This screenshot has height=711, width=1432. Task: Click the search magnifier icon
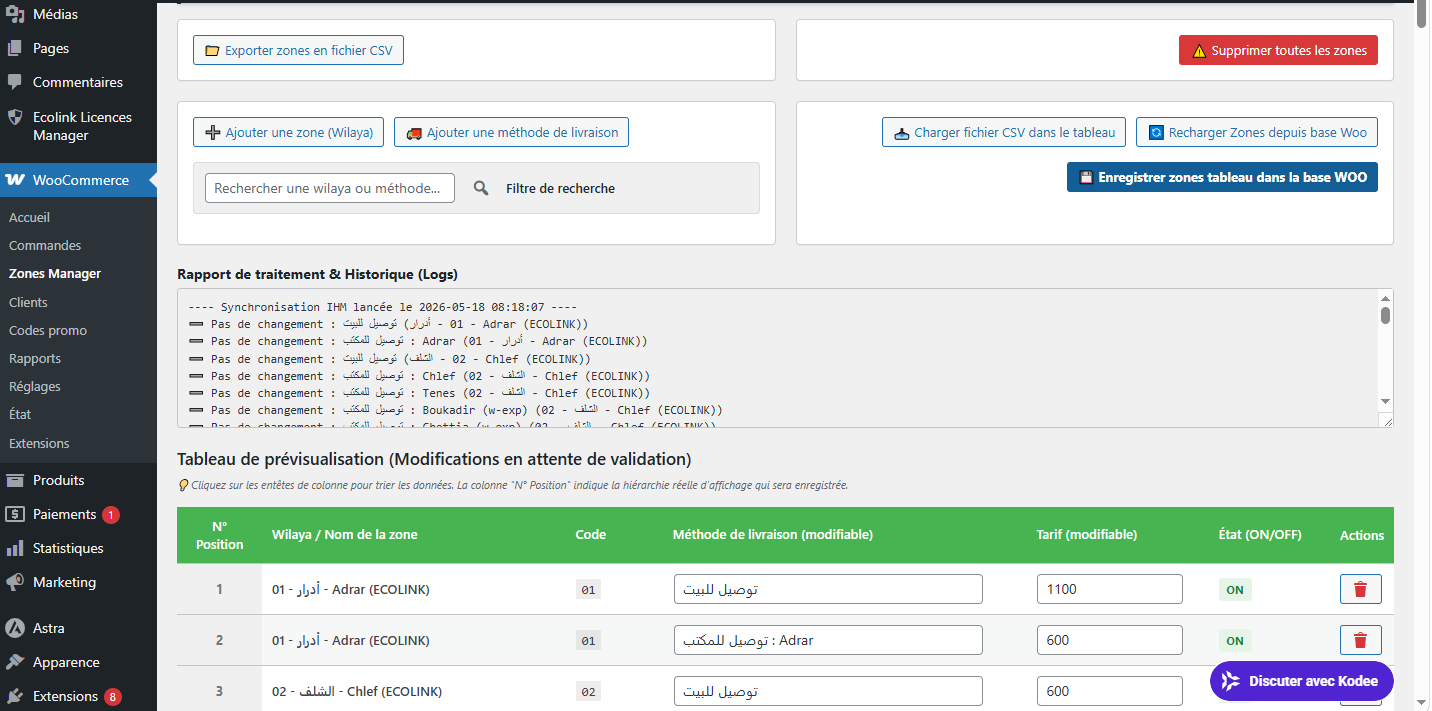click(481, 188)
